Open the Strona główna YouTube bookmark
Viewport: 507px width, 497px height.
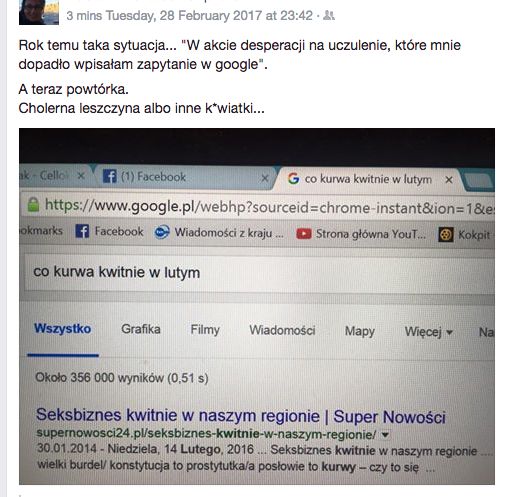[361, 234]
